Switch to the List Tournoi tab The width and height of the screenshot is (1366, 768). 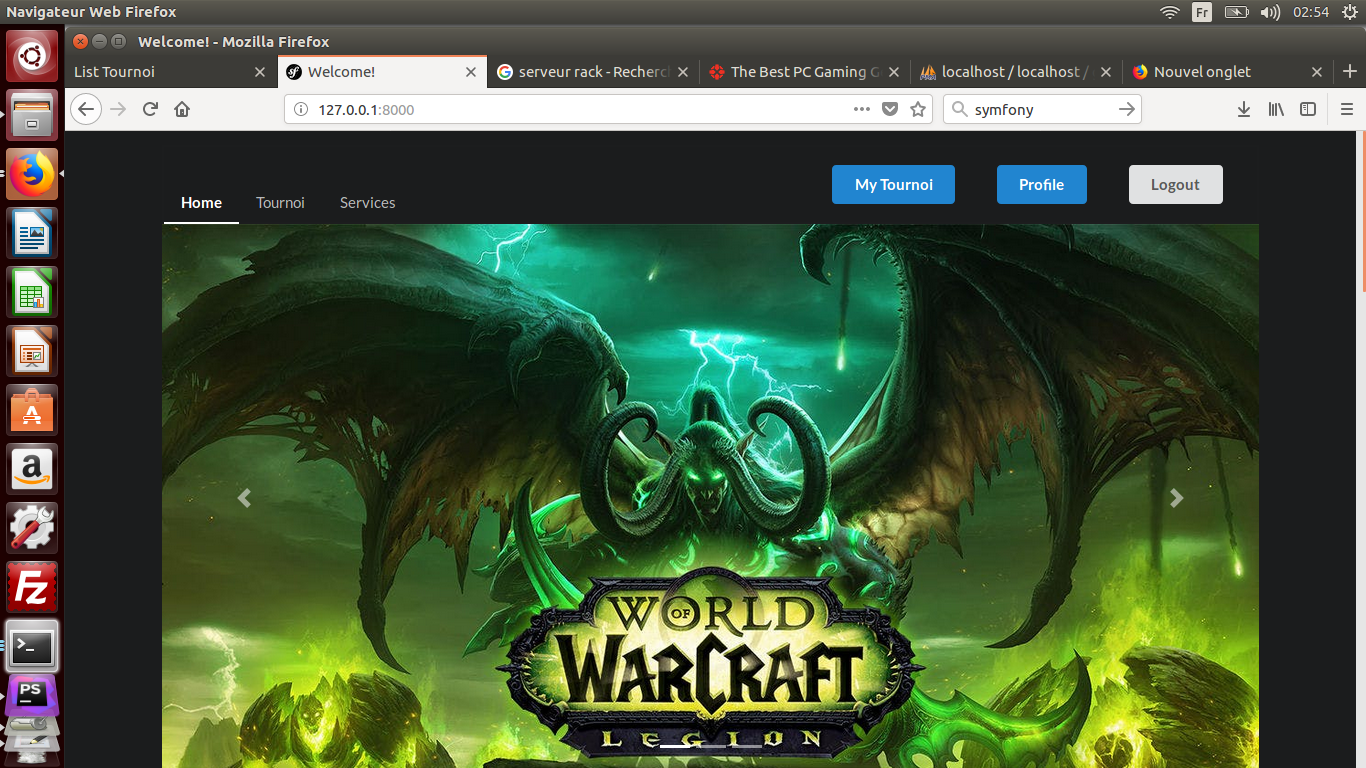tap(171, 72)
